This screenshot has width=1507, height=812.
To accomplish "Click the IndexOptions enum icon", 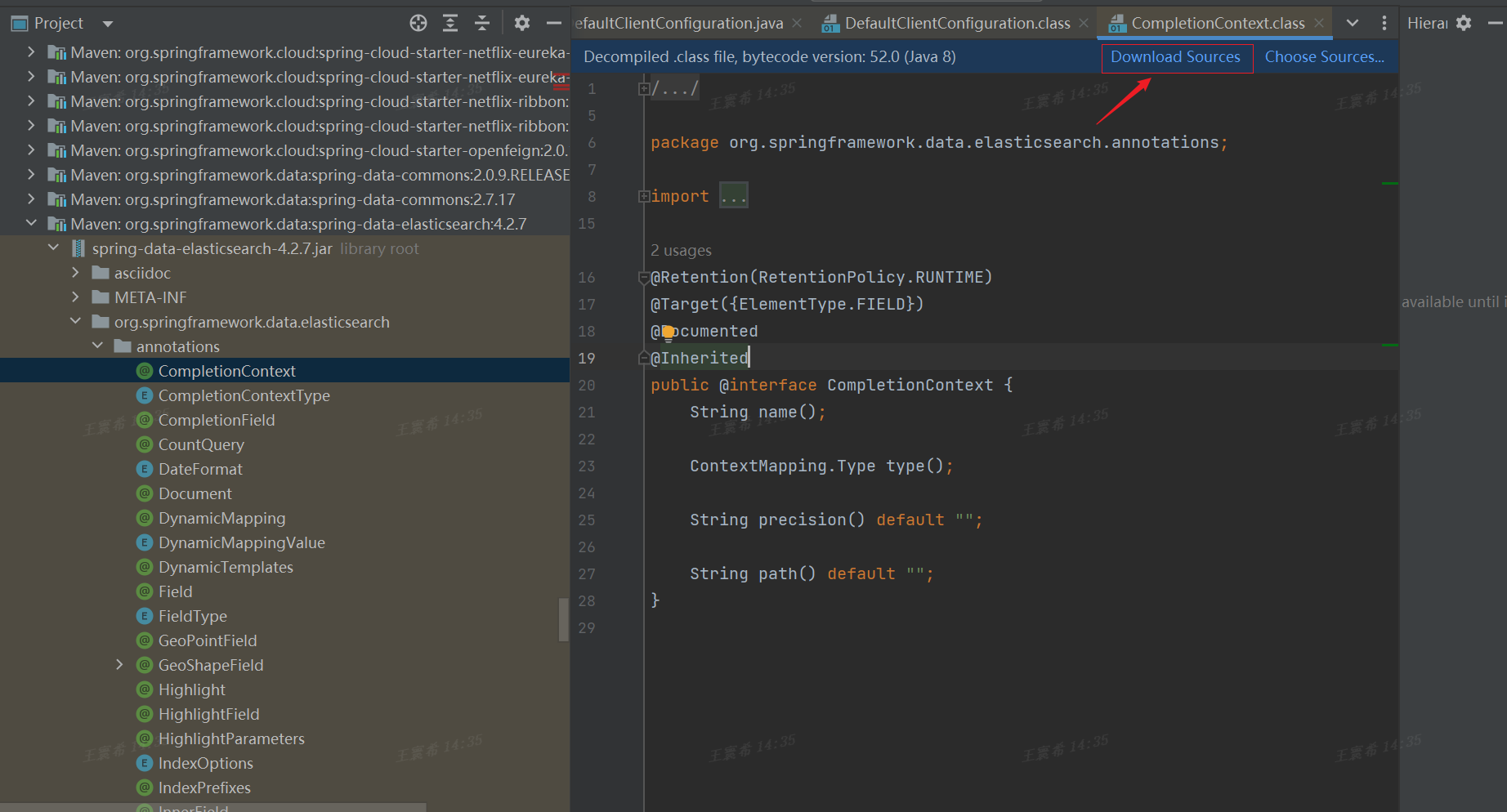I will (x=145, y=763).
